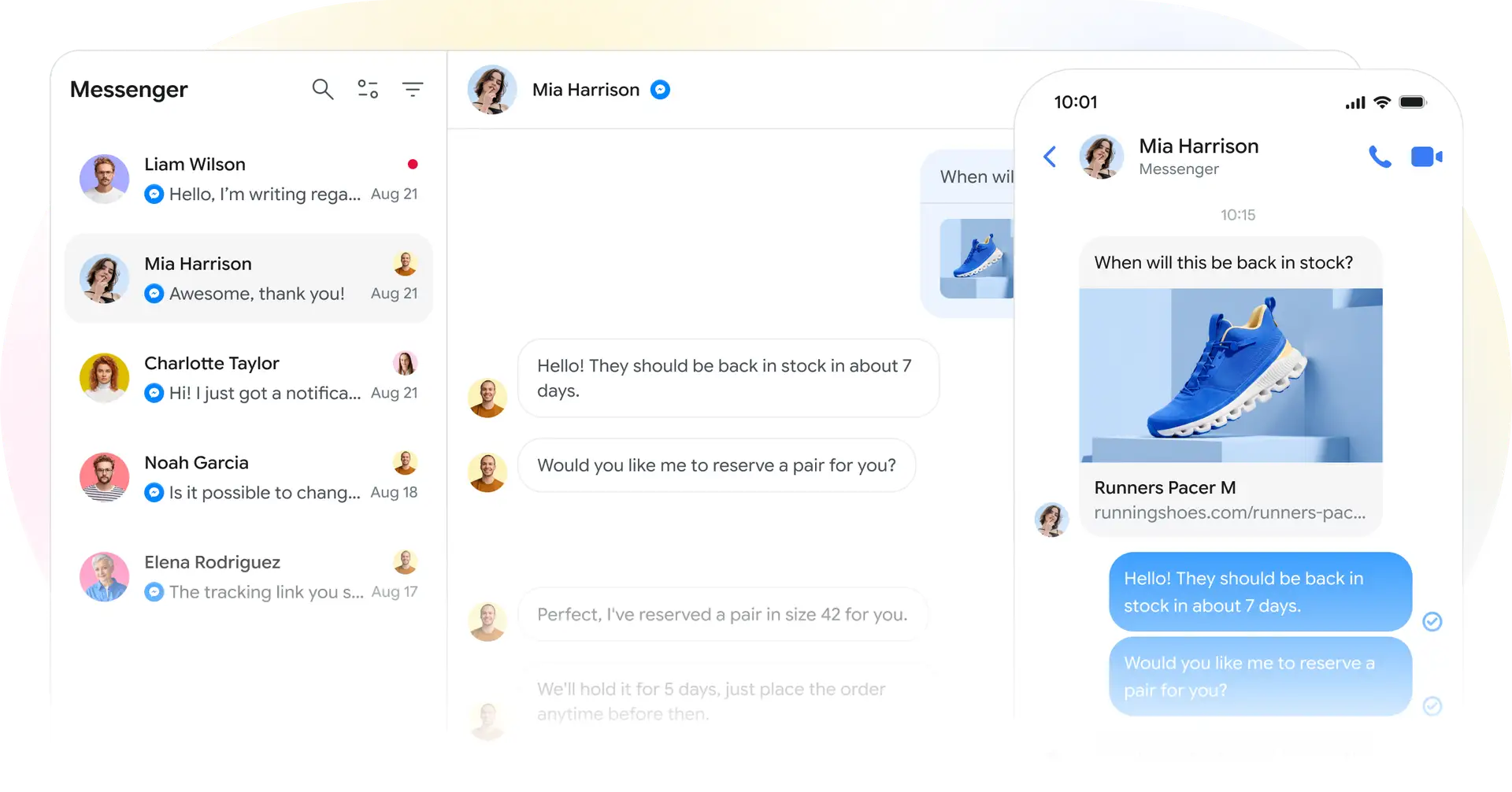Click 'Hello! They should be back' desktop message
1512x792 pixels.
[728, 378]
